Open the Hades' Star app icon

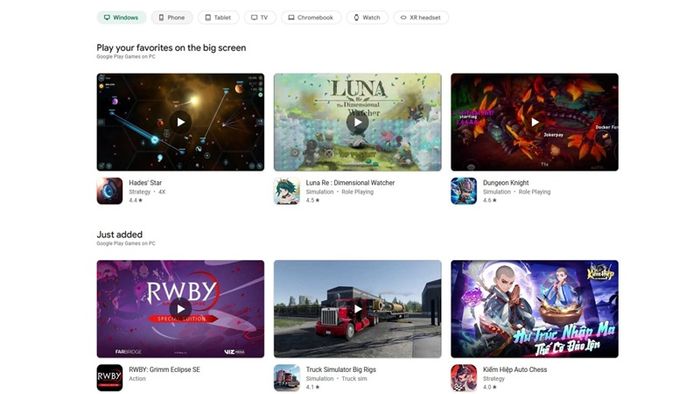coord(109,191)
